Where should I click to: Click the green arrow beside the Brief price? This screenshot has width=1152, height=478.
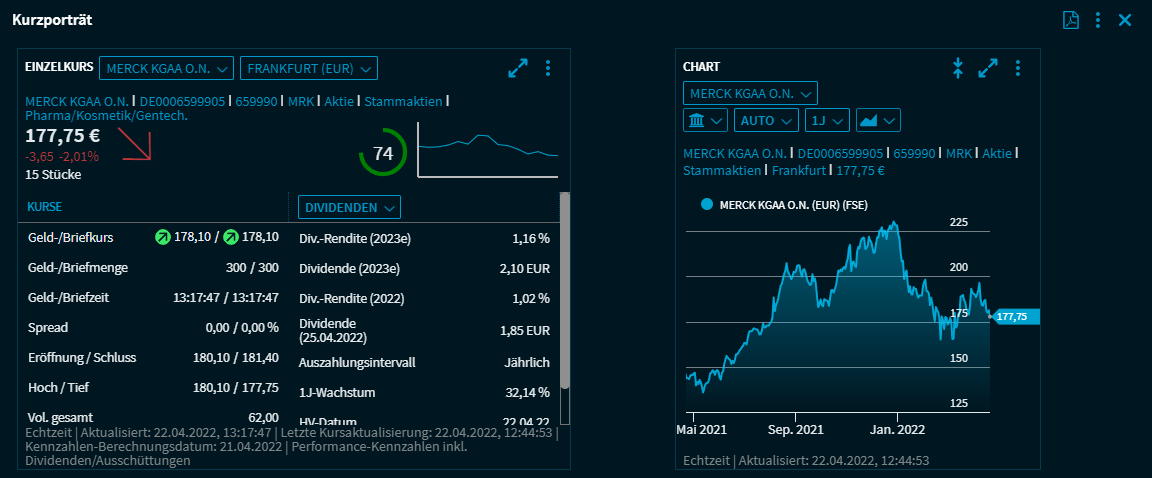(x=231, y=237)
